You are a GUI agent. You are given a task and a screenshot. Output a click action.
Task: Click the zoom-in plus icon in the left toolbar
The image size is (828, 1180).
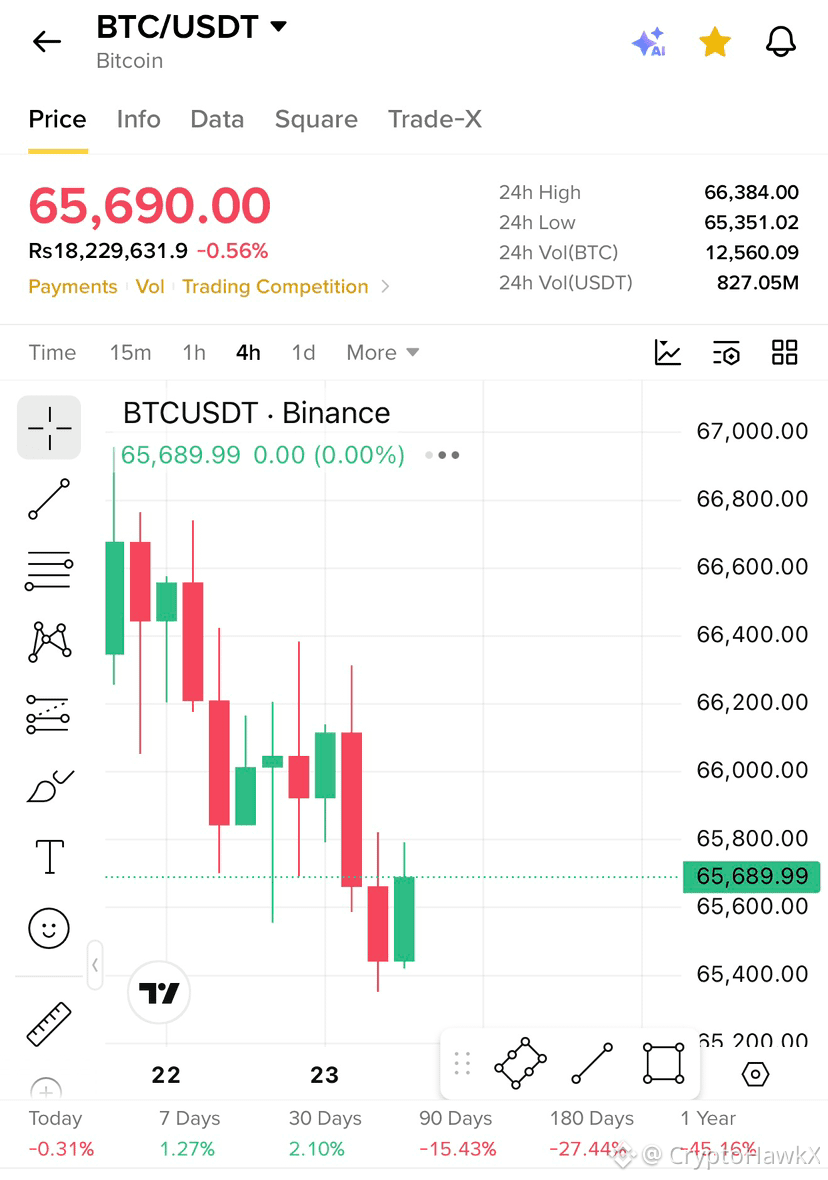click(46, 1089)
